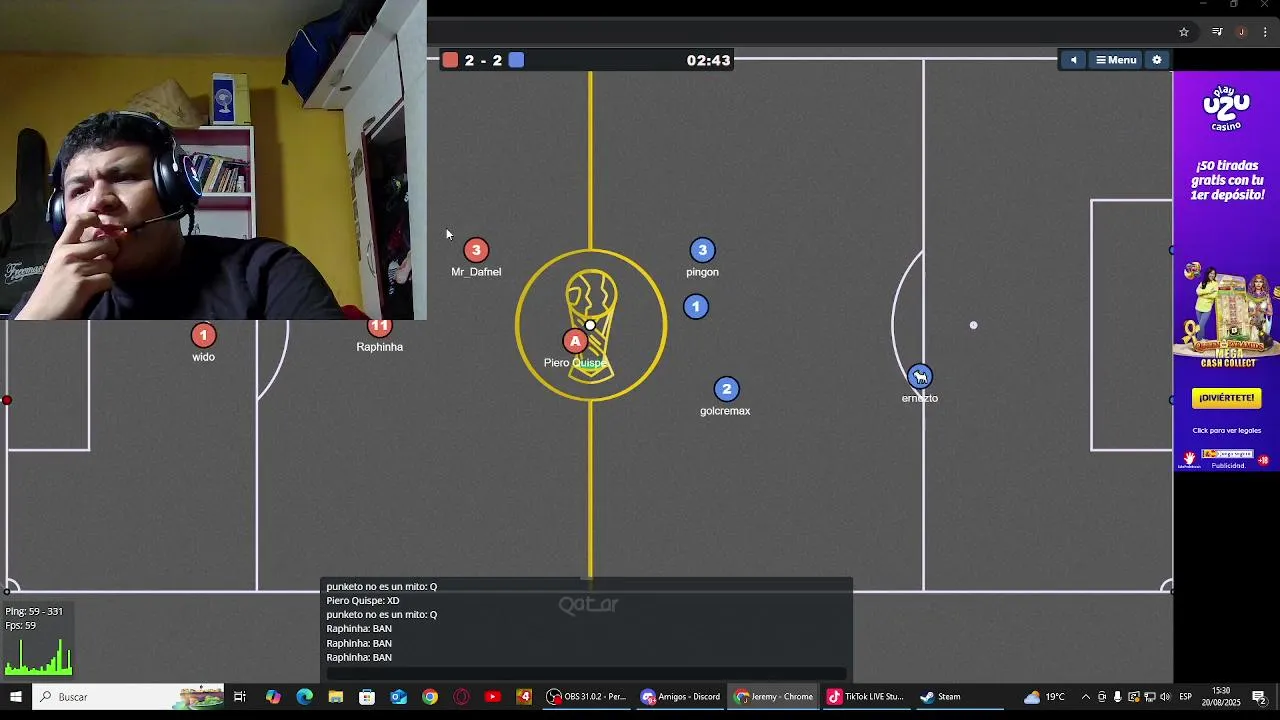
Task: Open game settings gear
Action: tap(1157, 60)
